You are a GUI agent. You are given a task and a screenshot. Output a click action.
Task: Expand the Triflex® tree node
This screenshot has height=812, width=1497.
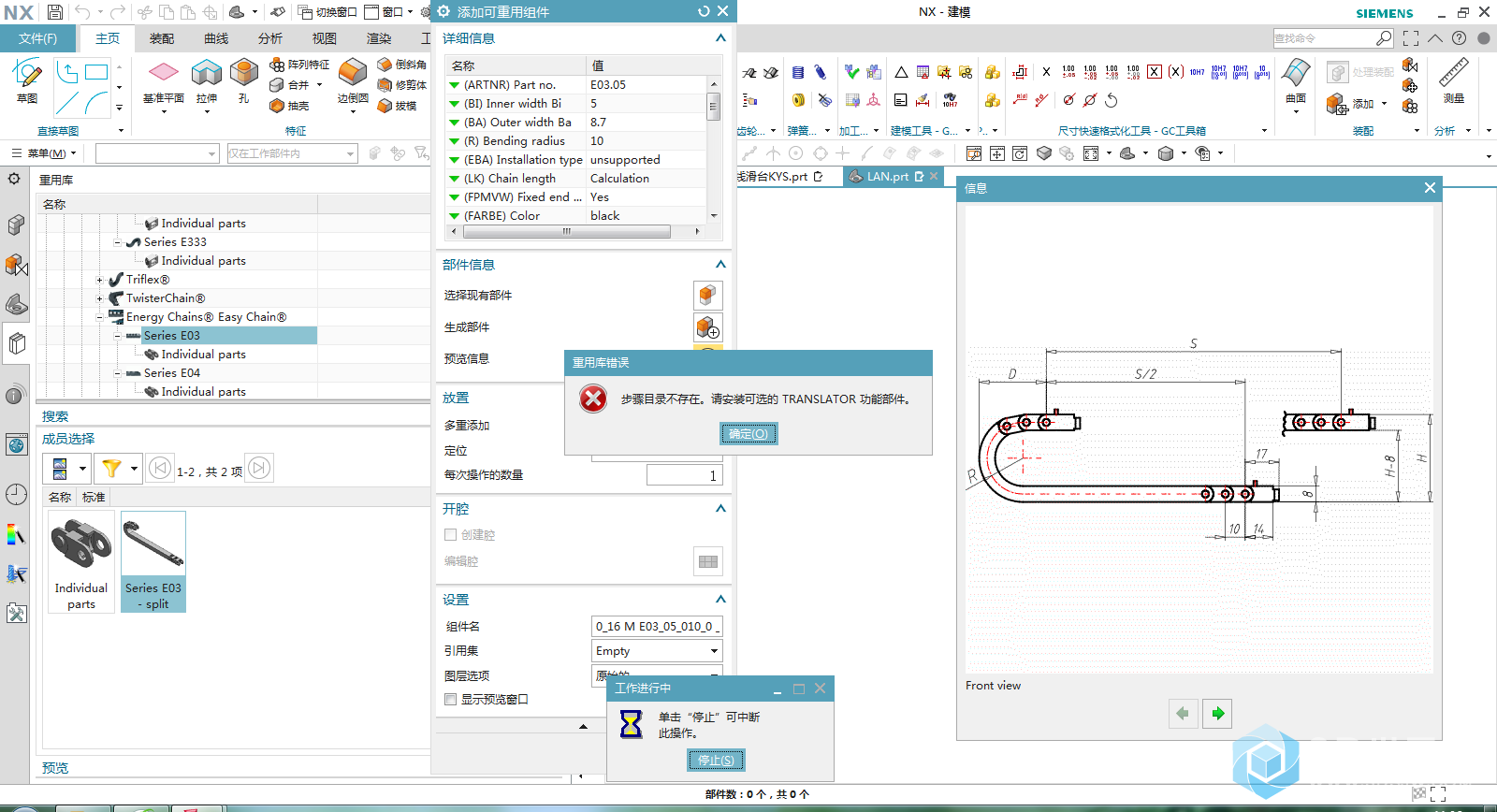pos(100,280)
